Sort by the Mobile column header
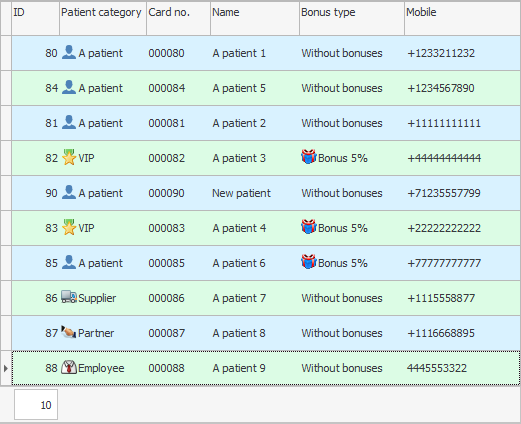 pos(463,18)
